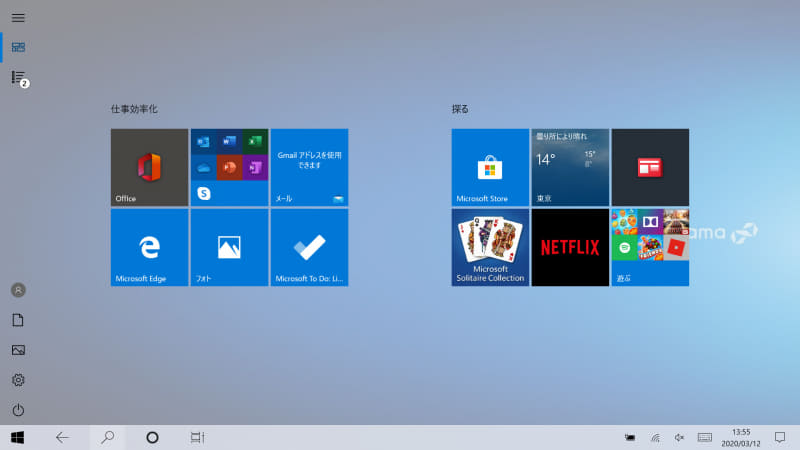Launch OneDrive from the Office apps tile

tap(204, 168)
